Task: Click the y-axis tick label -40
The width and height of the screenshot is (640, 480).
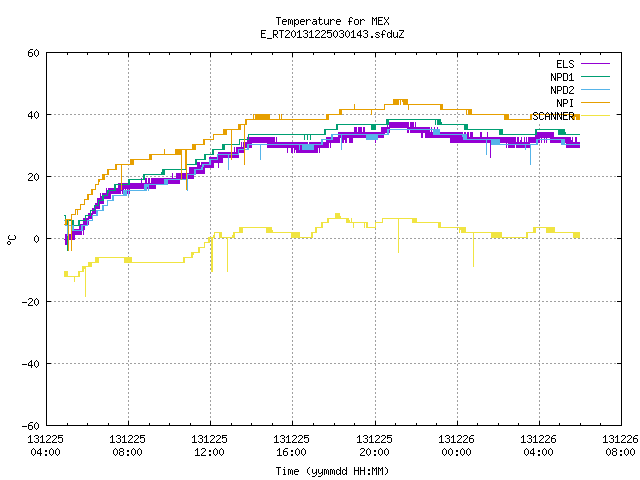Action: tap(31, 364)
